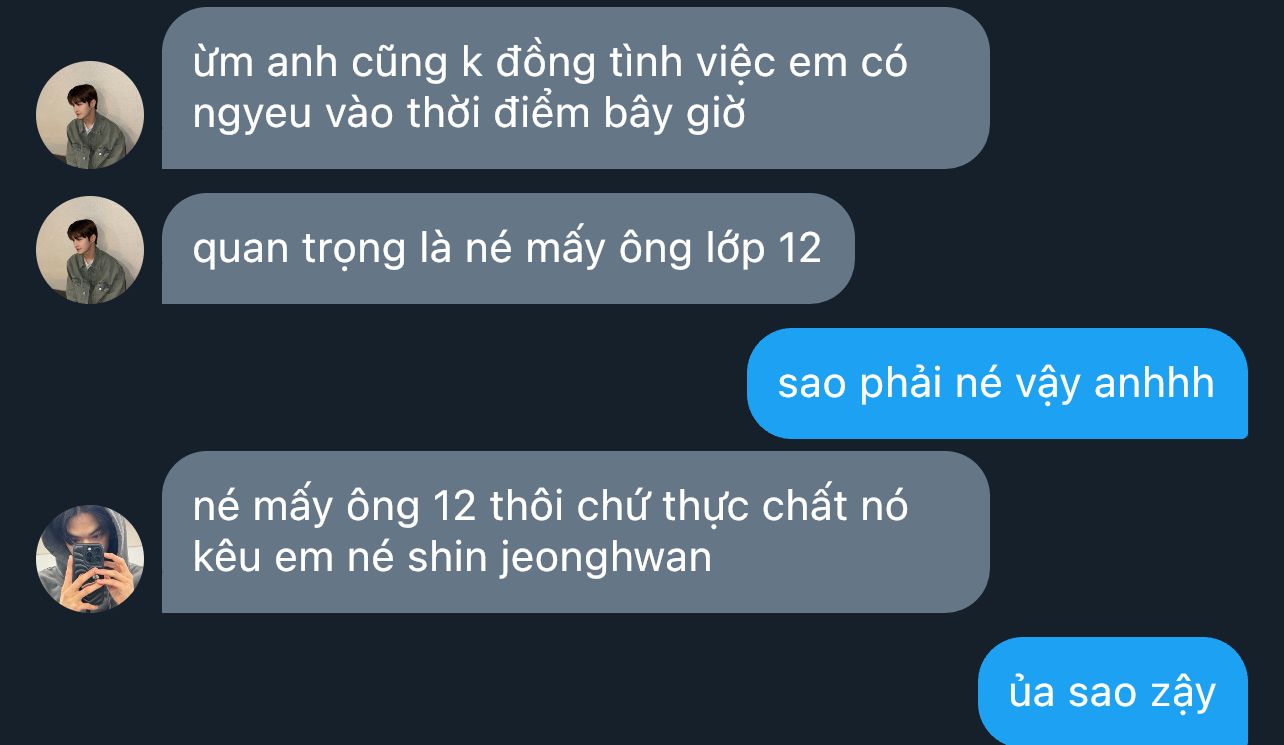This screenshot has width=1284, height=745.
Task: Click the word 'anhhh' in the blue bubble
Action: 1154,383
